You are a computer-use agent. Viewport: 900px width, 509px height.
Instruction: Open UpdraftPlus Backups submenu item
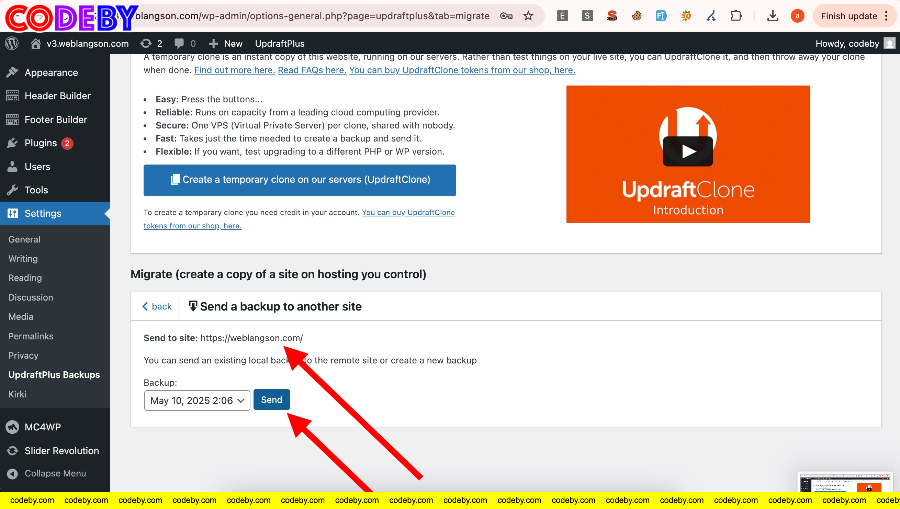[54, 375]
